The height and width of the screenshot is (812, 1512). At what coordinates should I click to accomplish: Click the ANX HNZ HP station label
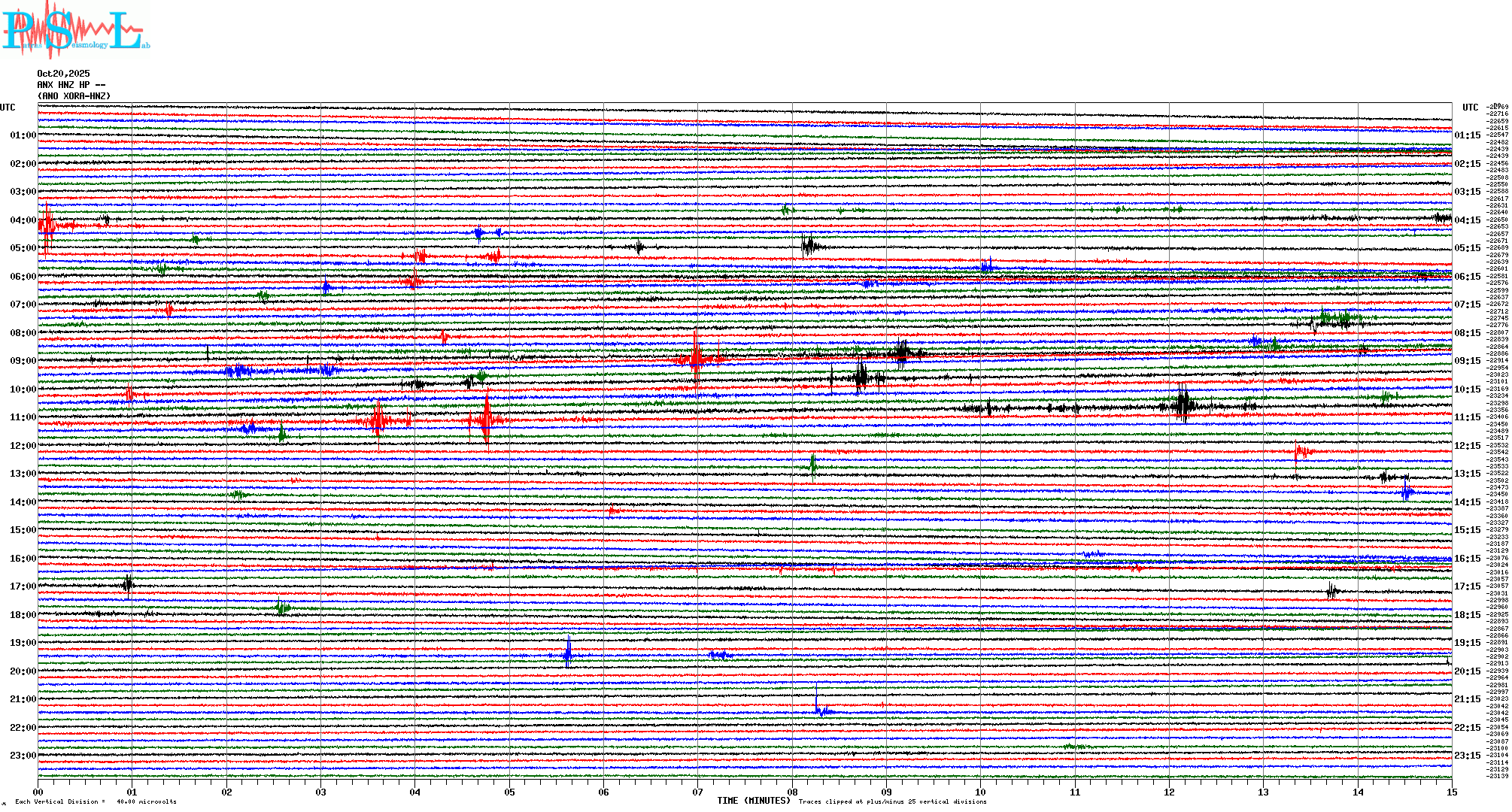[71, 85]
